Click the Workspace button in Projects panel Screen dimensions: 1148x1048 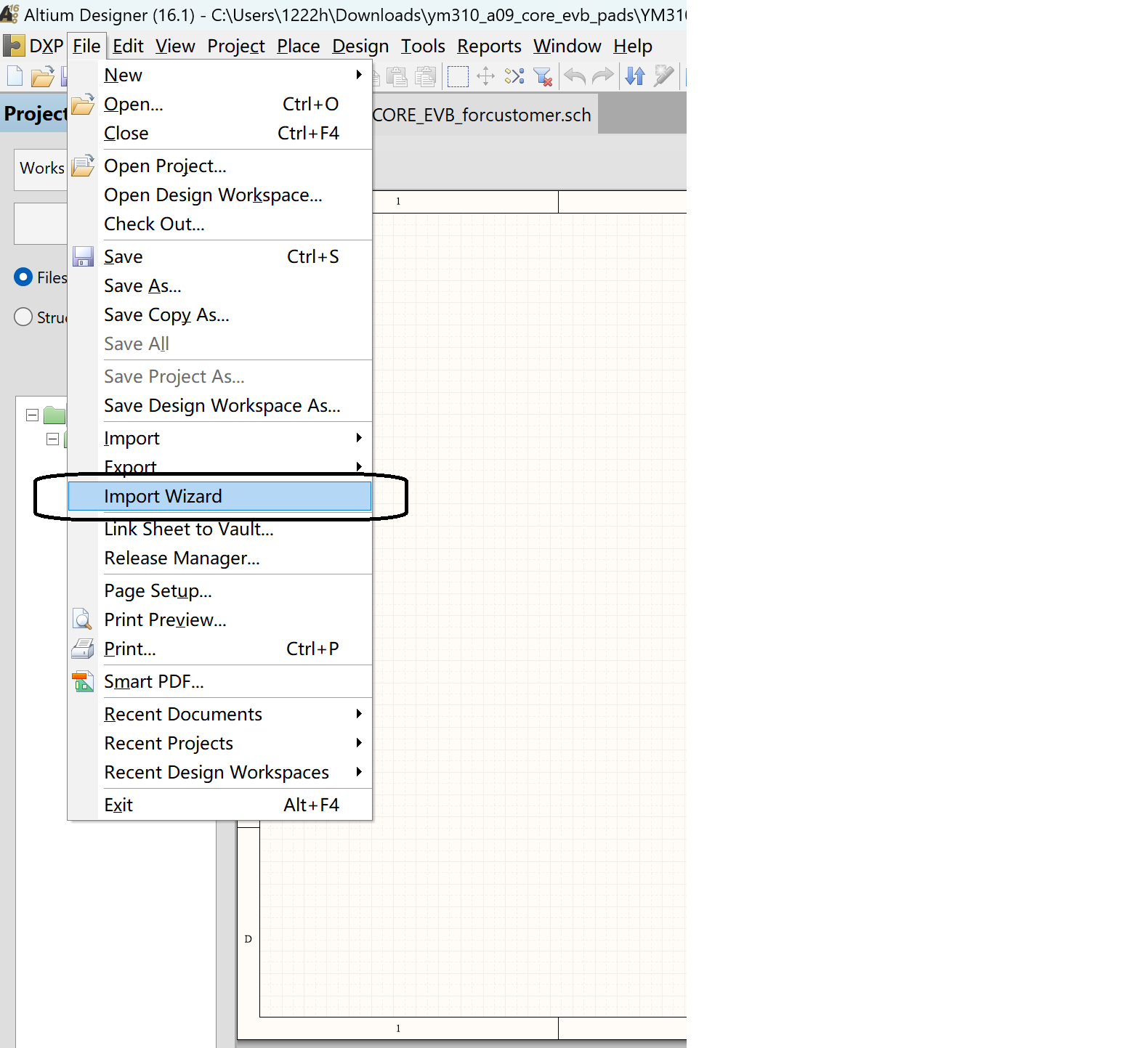coord(41,168)
